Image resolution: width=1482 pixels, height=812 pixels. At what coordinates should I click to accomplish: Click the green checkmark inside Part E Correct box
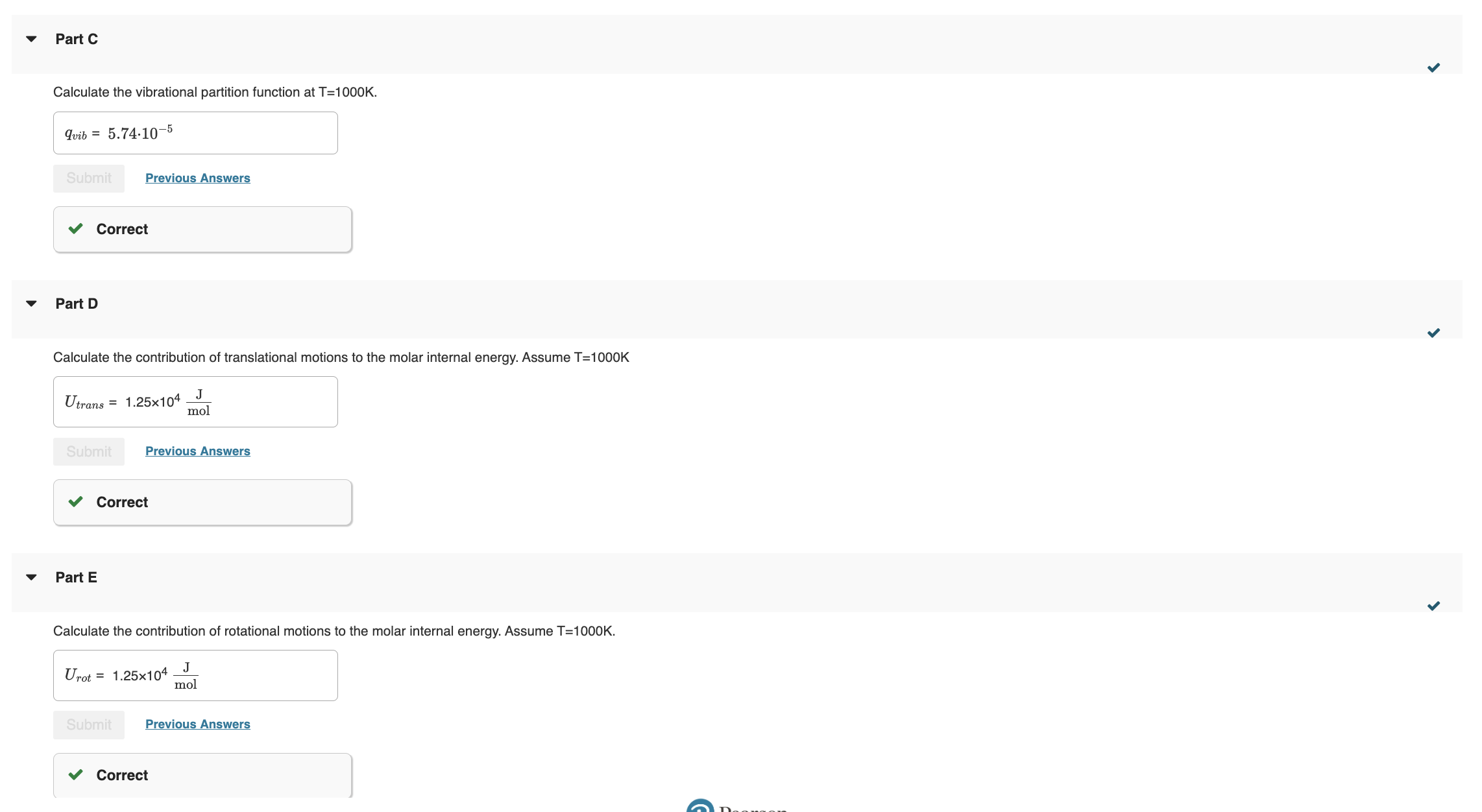(x=79, y=775)
